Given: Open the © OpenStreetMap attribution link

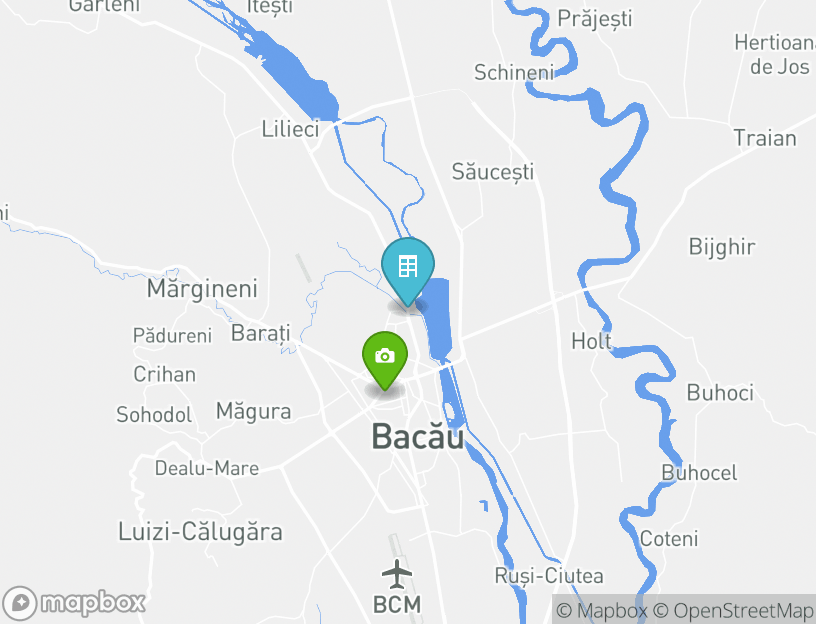Looking at the screenshot, I should [x=733, y=610].
